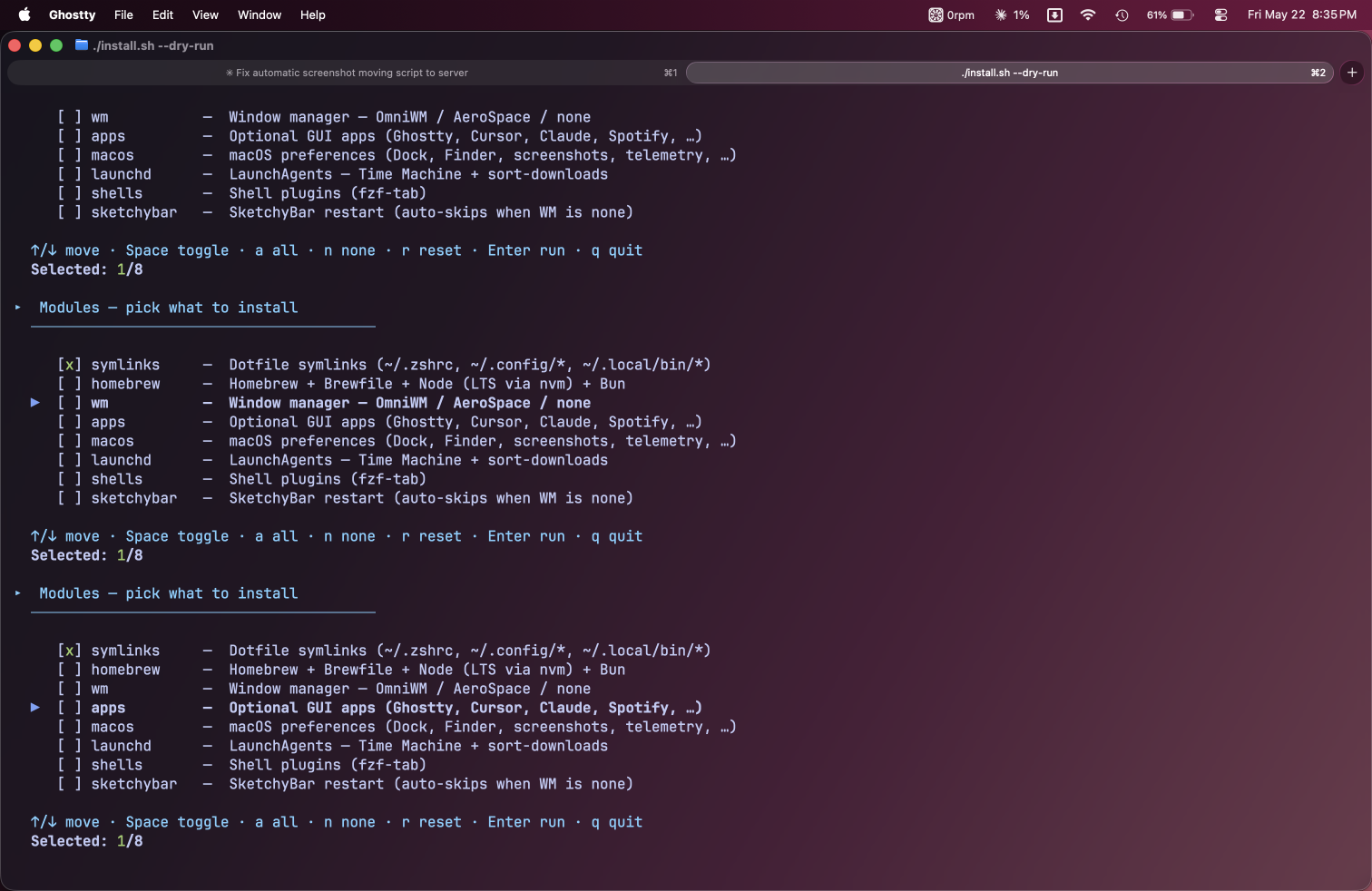Open Control Center from the menu bar
Image resolution: width=1372 pixels, height=891 pixels.
pyautogui.click(x=1220, y=15)
